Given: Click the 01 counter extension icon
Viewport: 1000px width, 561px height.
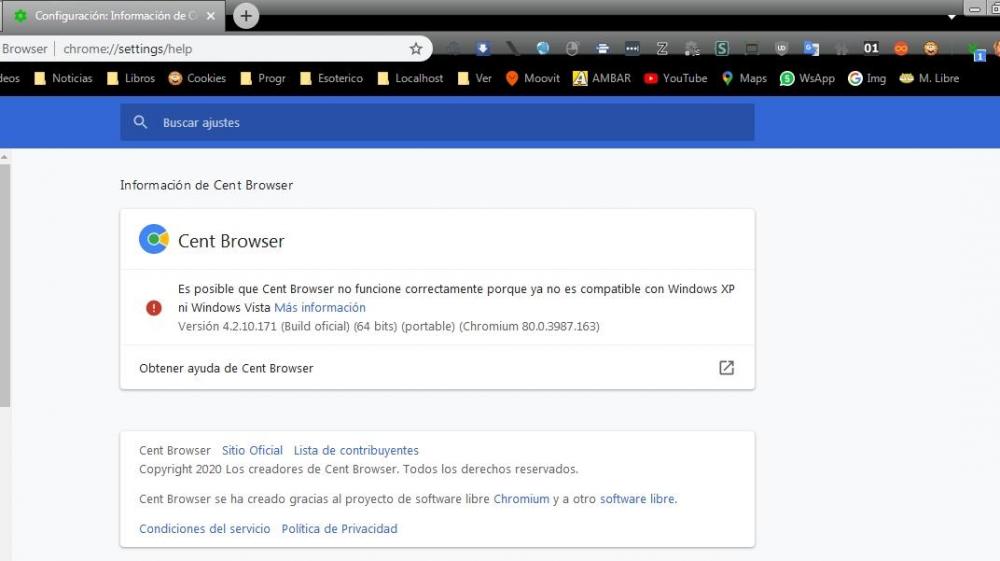Looking at the screenshot, I should point(871,48).
